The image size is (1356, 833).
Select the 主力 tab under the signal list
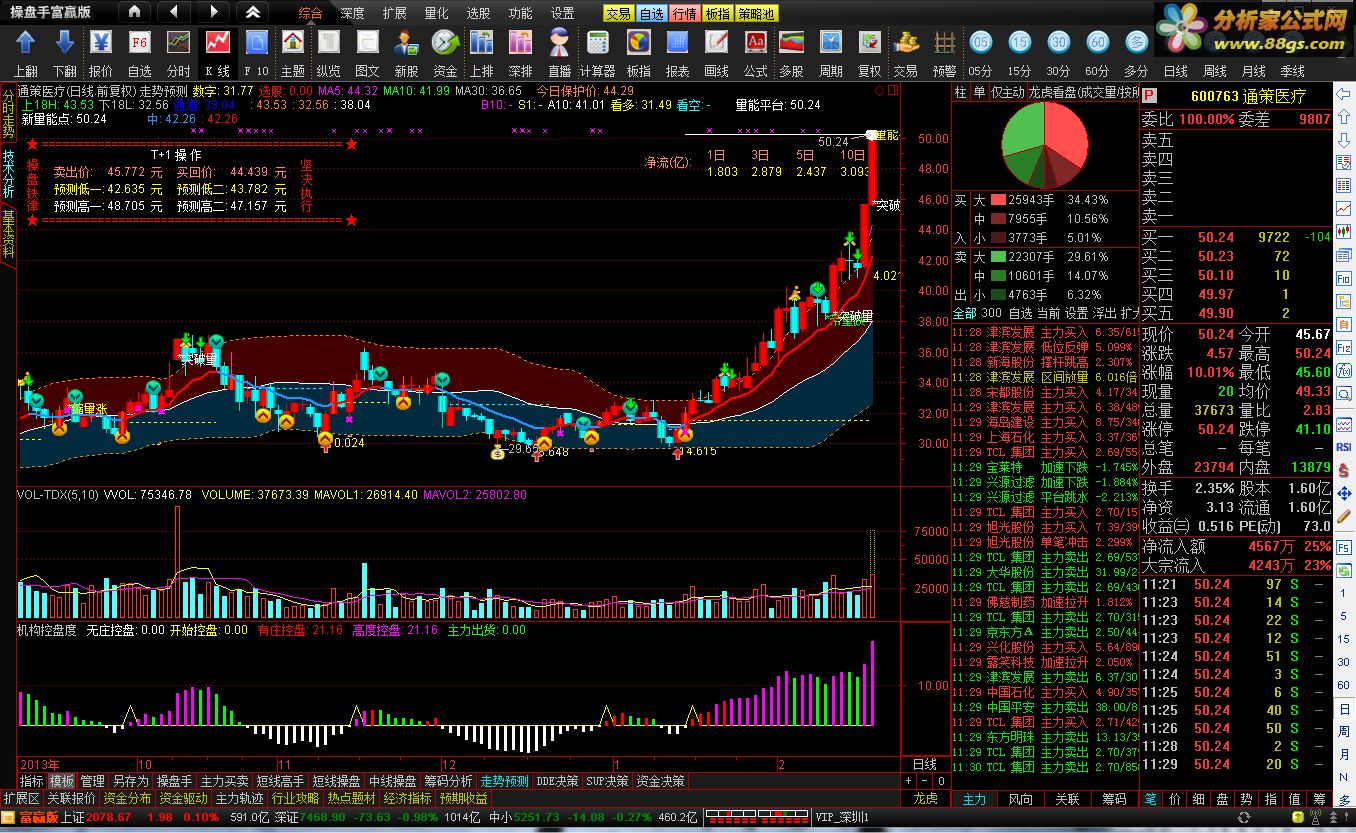pos(974,798)
